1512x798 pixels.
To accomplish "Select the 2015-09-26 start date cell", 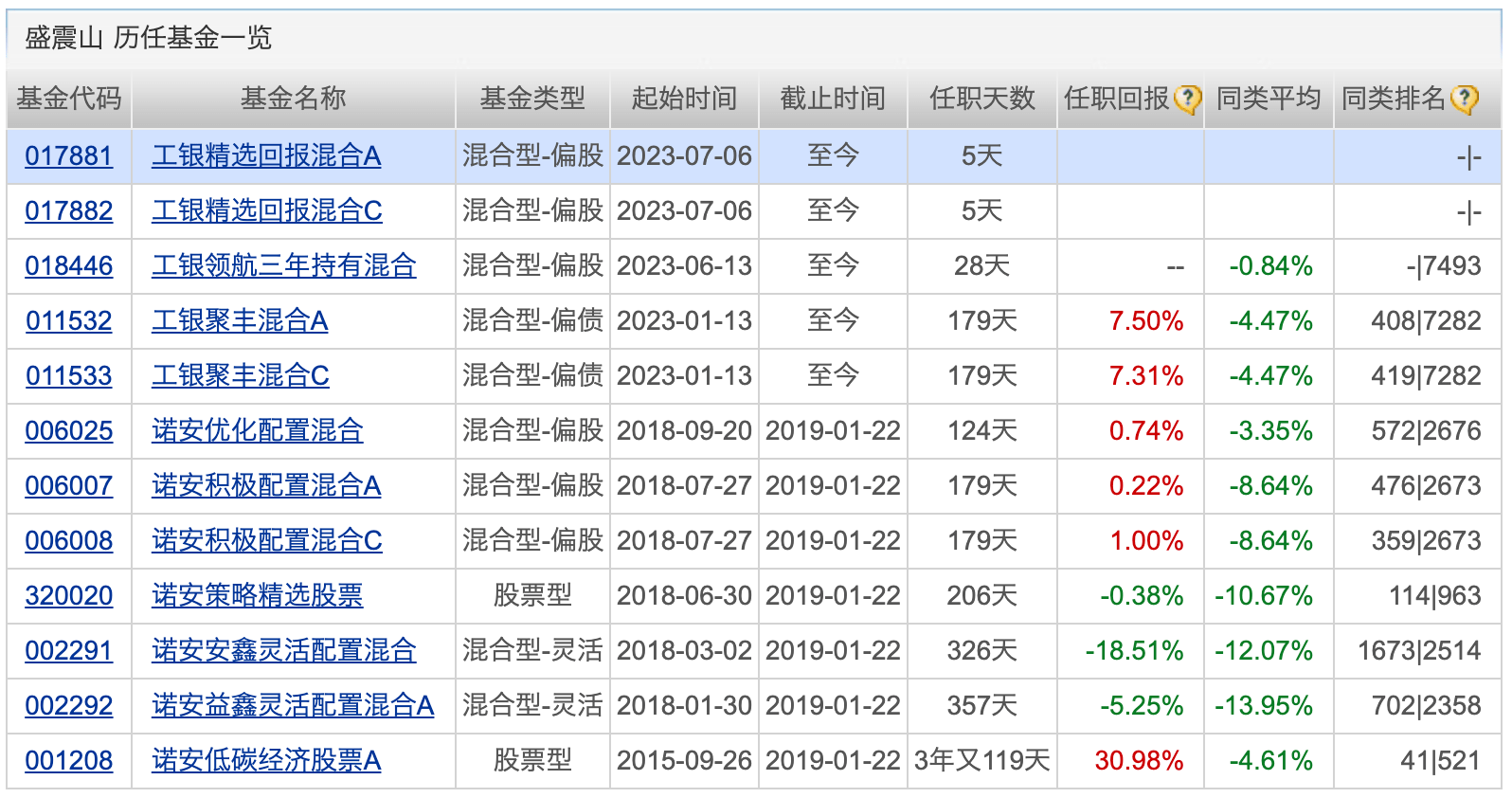I will [x=684, y=761].
